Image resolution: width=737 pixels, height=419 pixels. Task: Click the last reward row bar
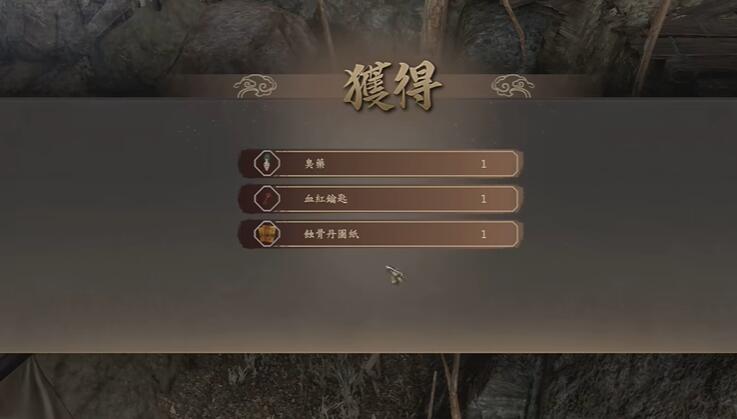pos(380,234)
